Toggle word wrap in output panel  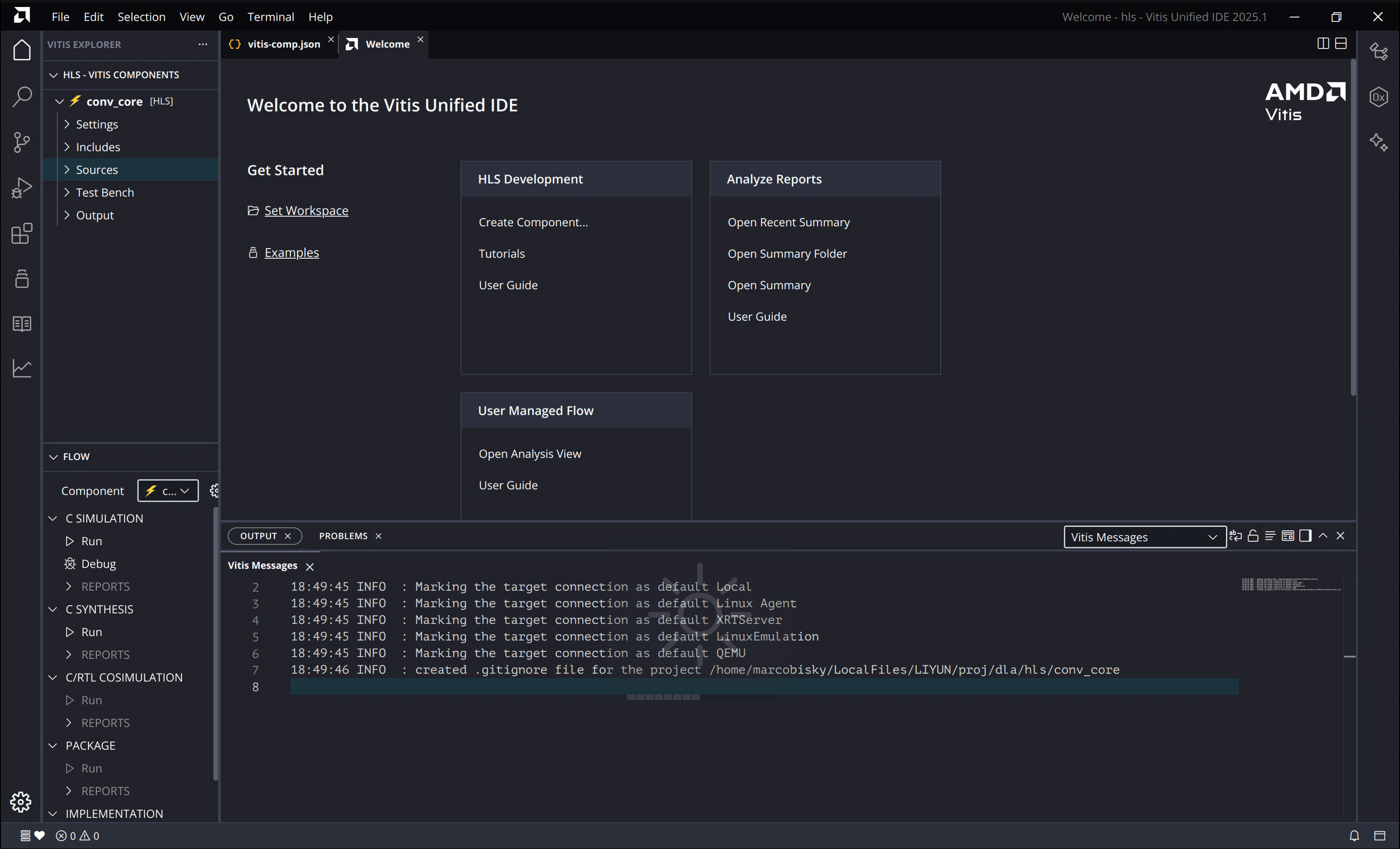(x=1235, y=536)
